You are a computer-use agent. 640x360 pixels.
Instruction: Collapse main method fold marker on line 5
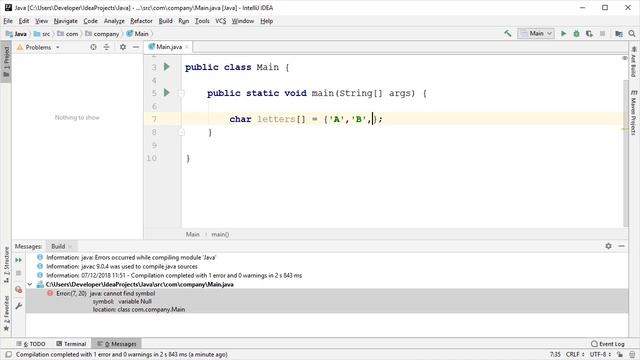click(182, 93)
